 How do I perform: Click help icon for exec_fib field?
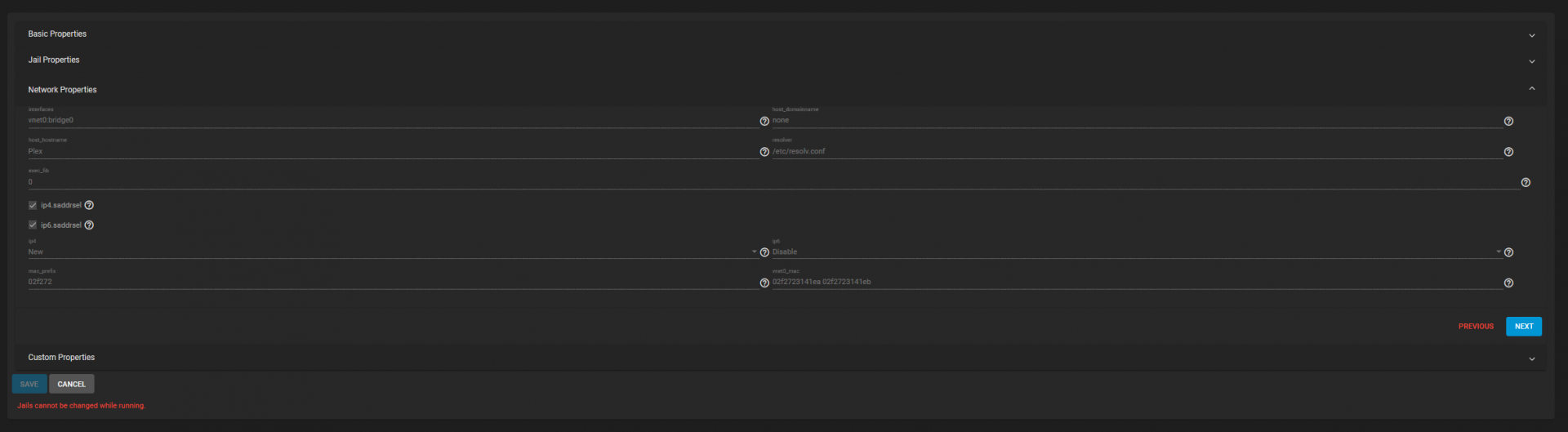(1526, 182)
